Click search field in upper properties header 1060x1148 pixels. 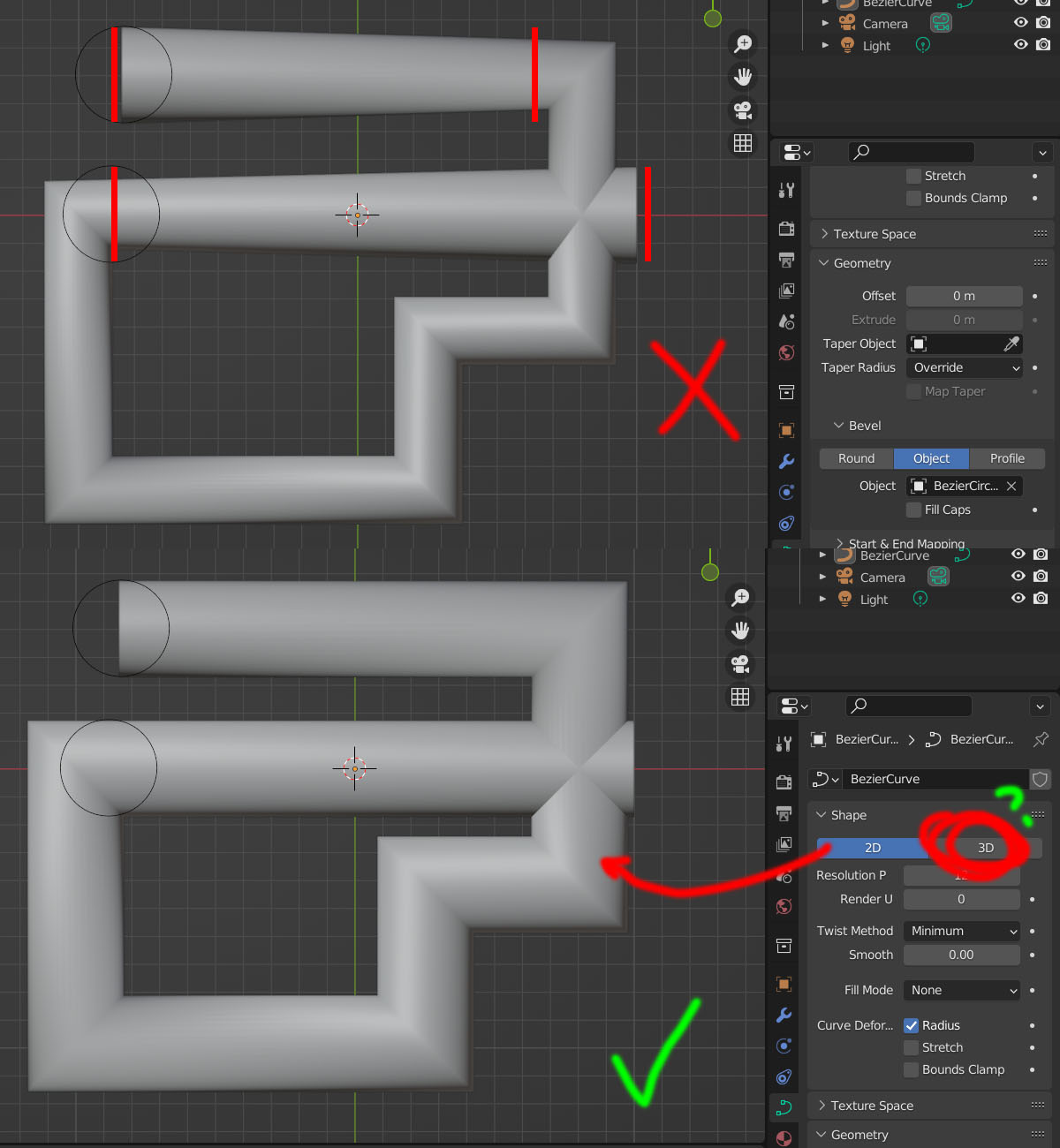click(912, 152)
